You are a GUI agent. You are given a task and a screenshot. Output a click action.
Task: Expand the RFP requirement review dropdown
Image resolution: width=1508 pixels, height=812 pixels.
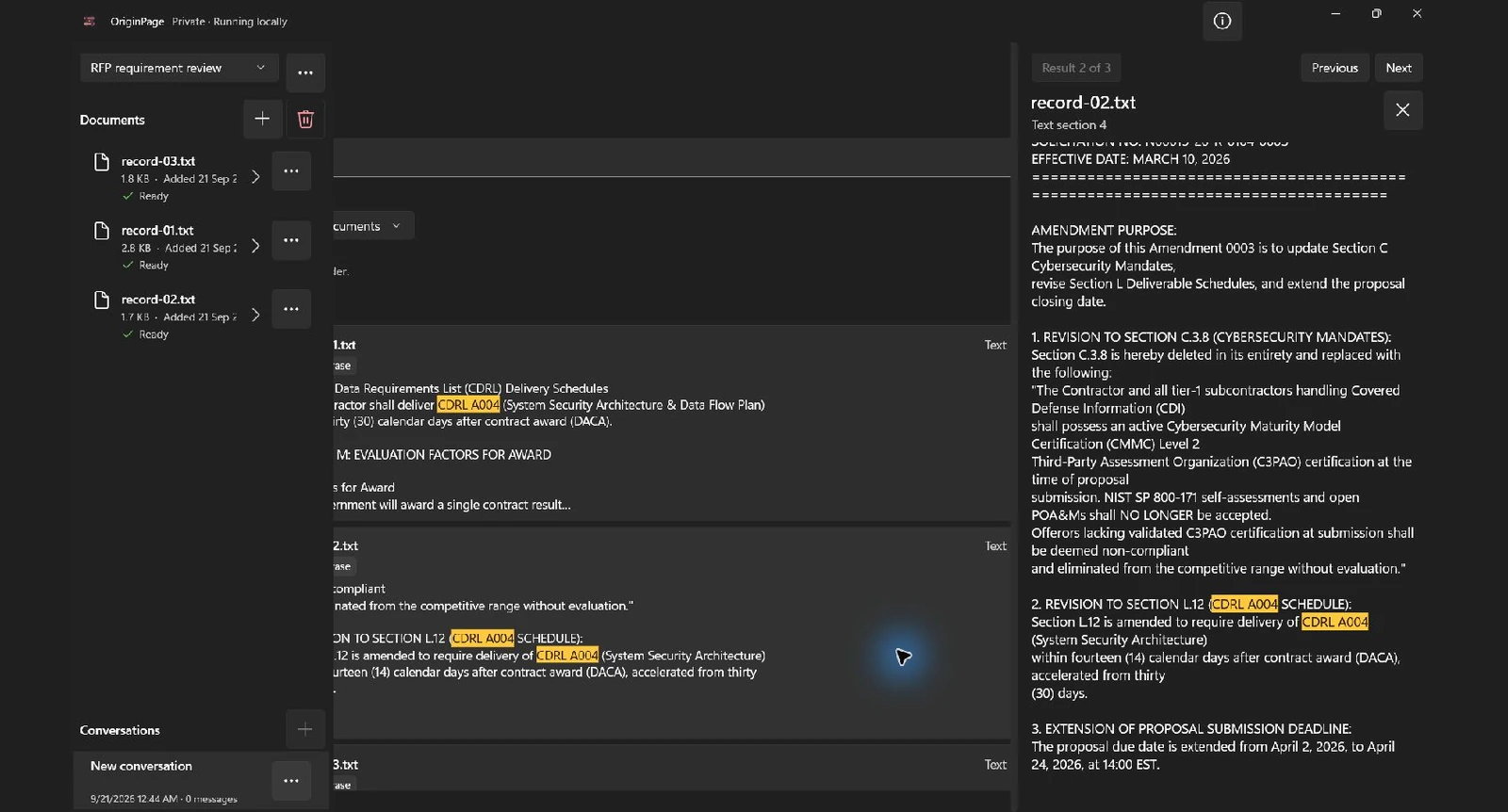point(179,68)
